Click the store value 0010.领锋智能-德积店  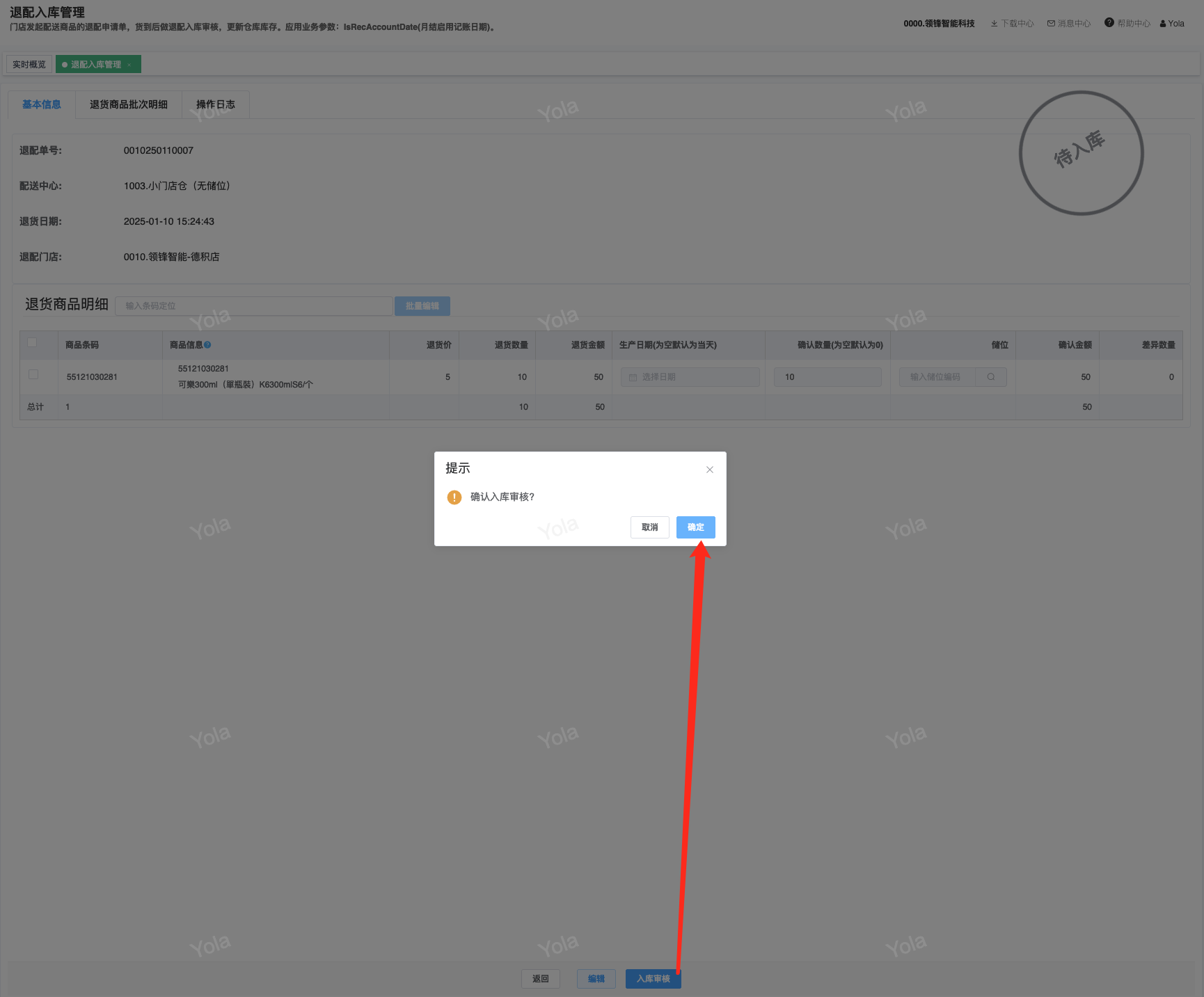172,257
